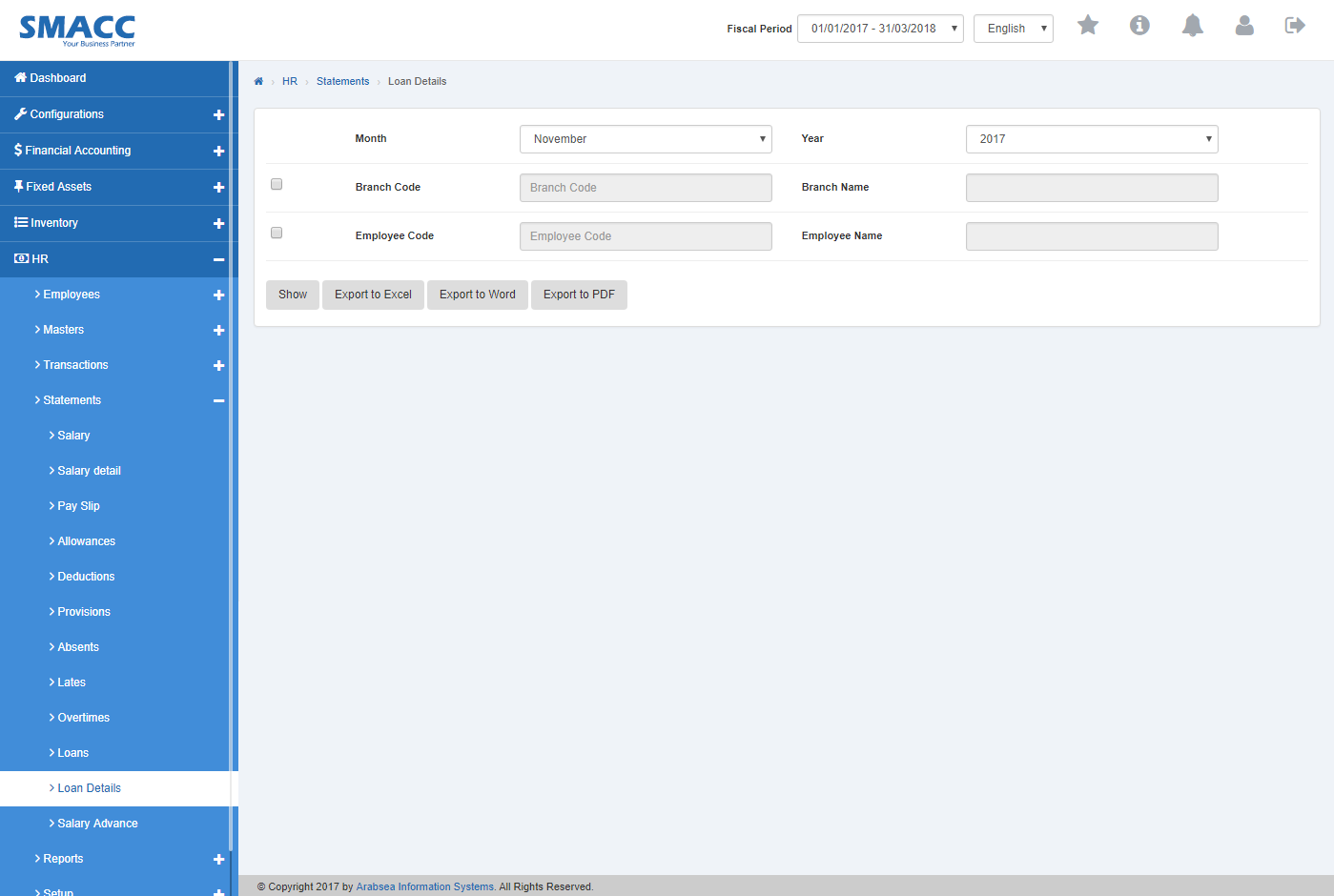
Task: Click the logout icon
Action: pos(1295,26)
